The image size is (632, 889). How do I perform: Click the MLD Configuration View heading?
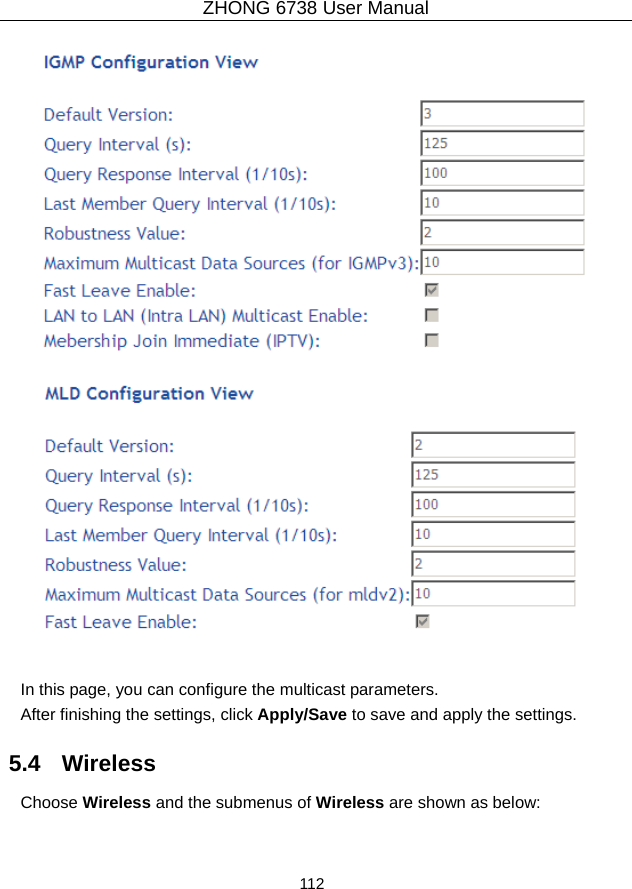(149, 393)
